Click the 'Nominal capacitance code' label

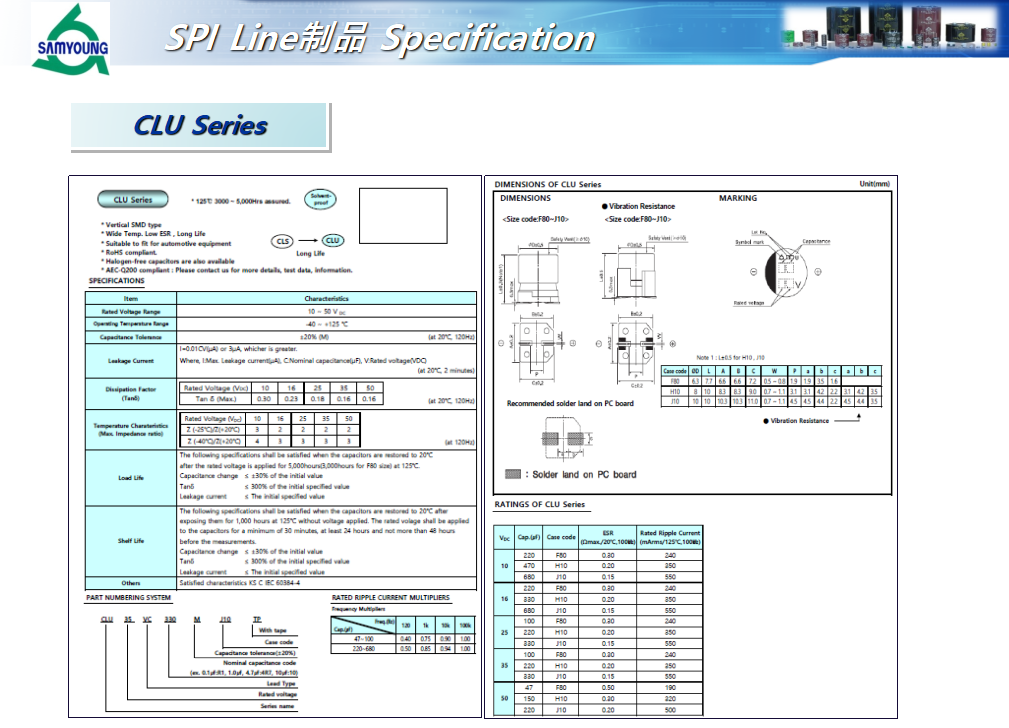coord(260,663)
